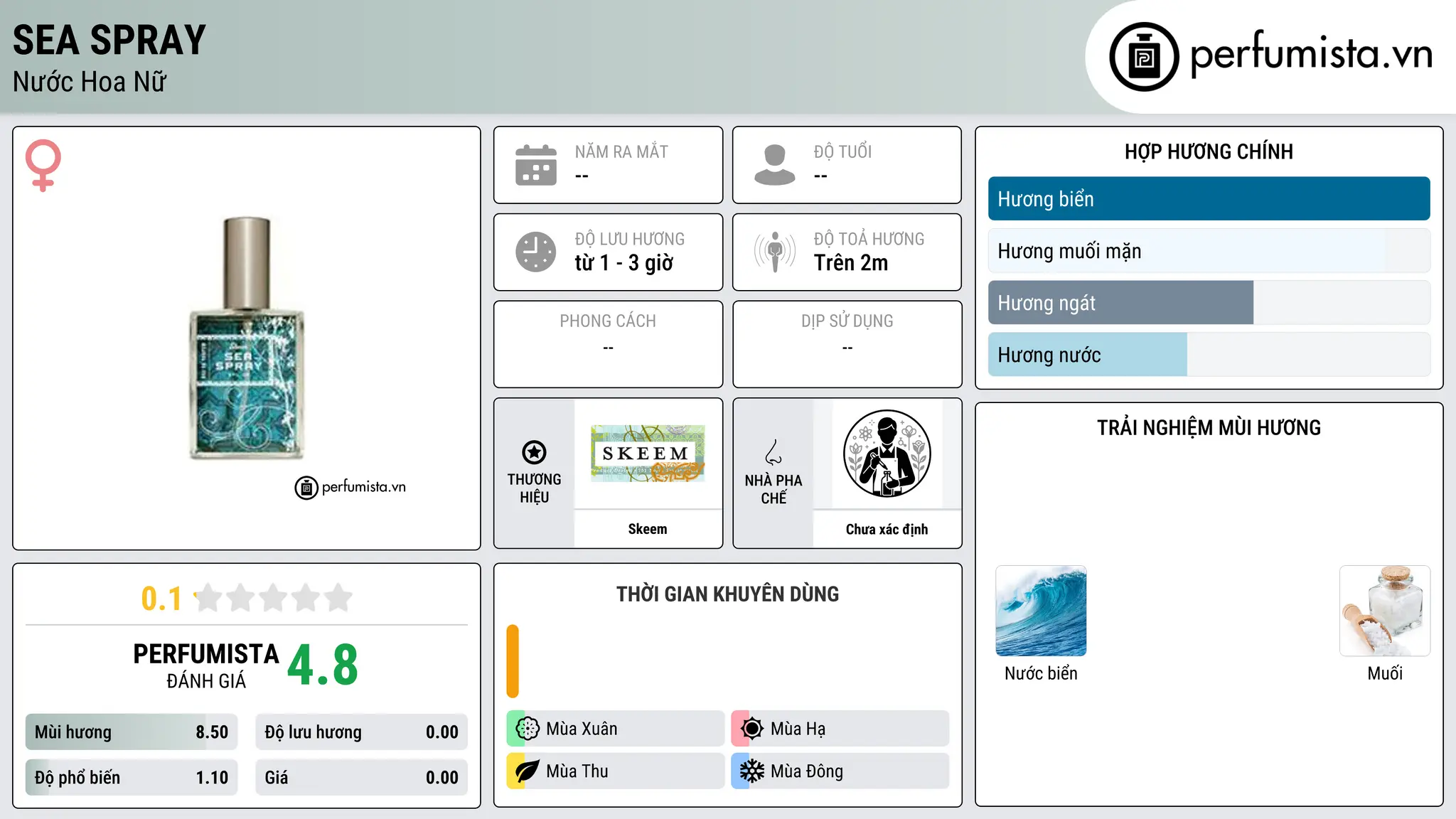Click the Nước Hoa Nữ subtitle

90,82
